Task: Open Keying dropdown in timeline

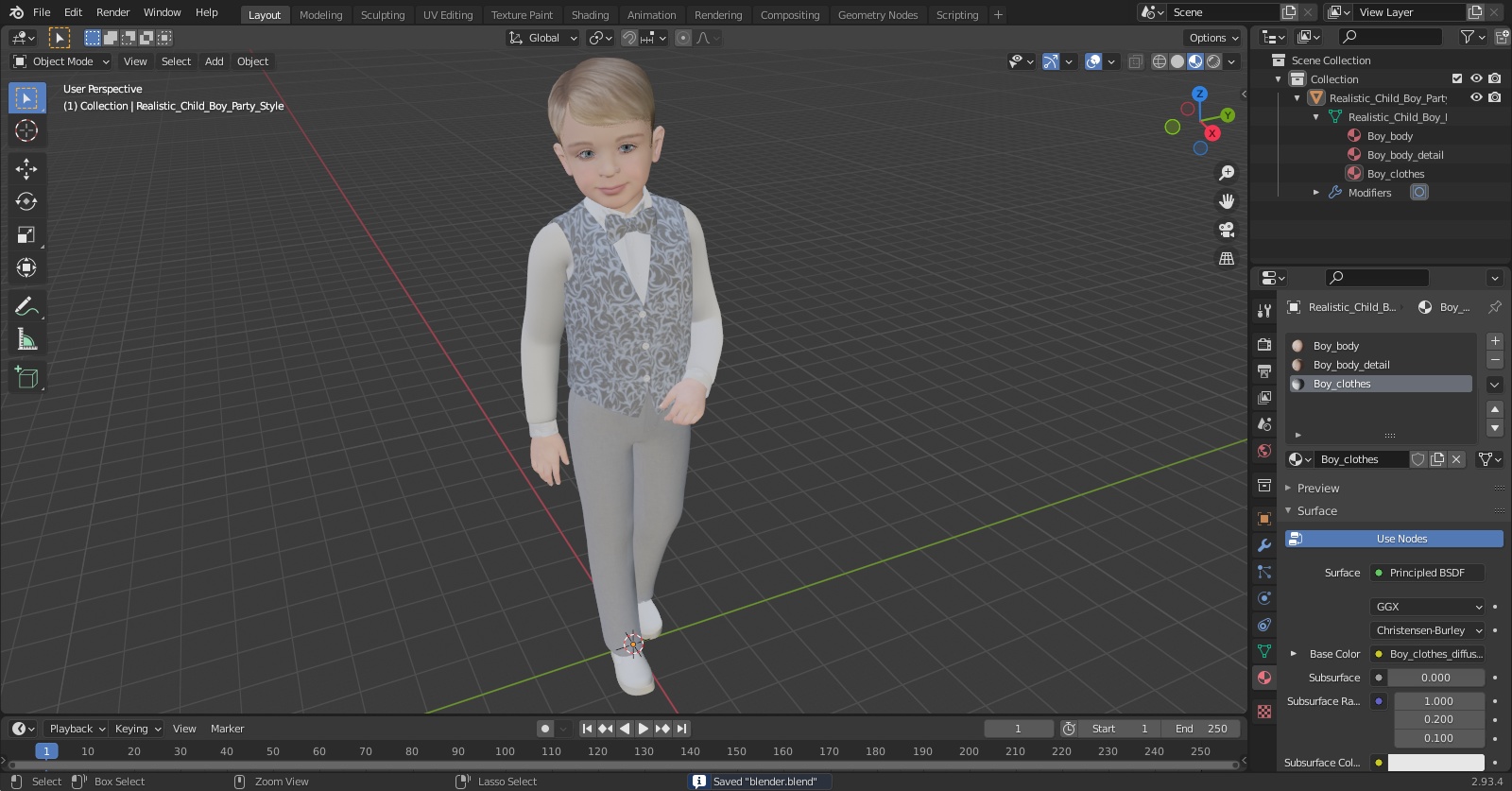Action: [x=137, y=729]
